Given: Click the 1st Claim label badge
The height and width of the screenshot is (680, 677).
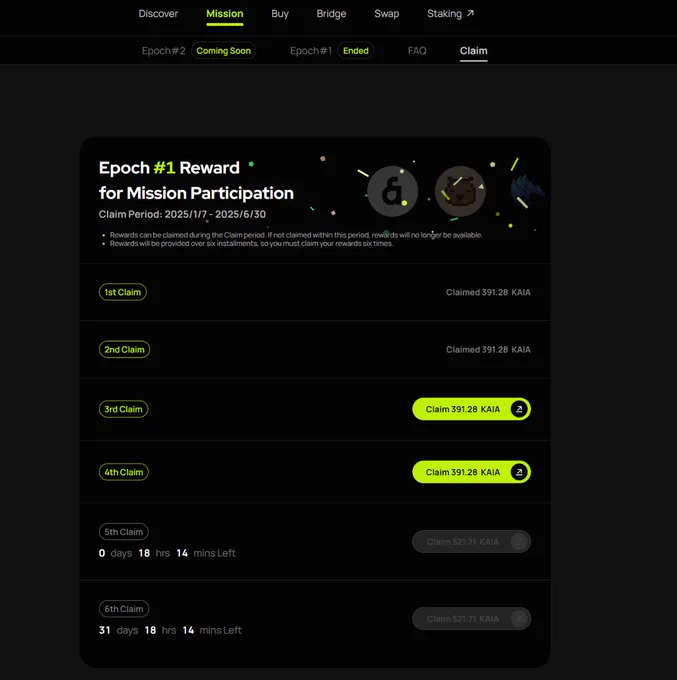Looking at the screenshot, I should coord(123,292).
